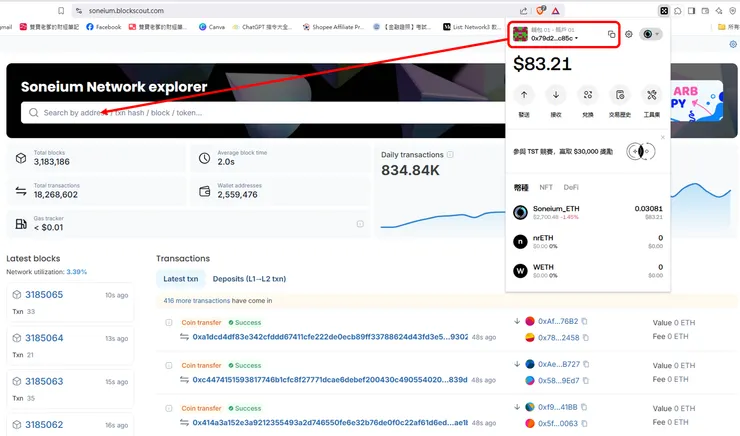Select the 幣種 tab in wallet
The width and height of the screenshot is (740, 436).
tap(521, 187)
